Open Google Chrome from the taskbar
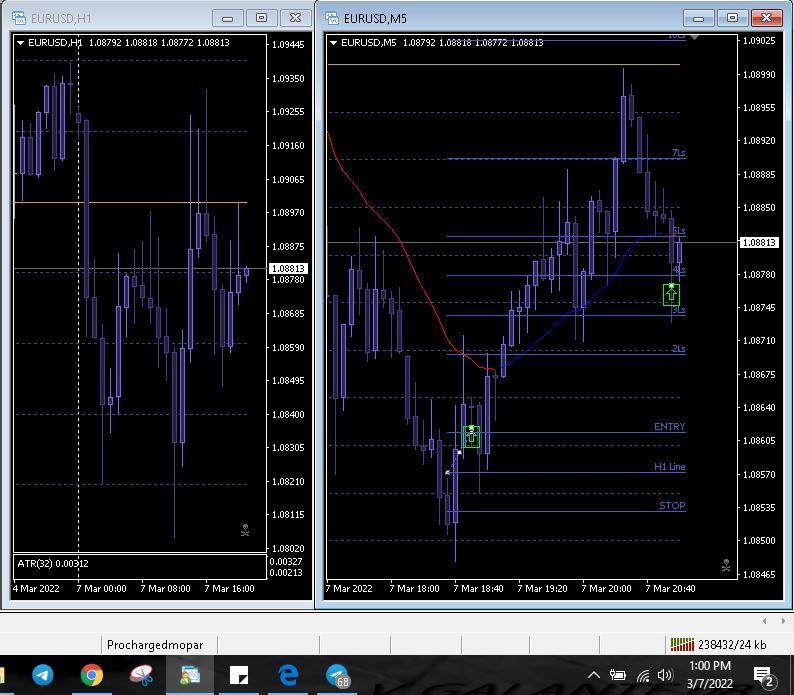This screenshot has width=794, height=695. click(92, 676)
